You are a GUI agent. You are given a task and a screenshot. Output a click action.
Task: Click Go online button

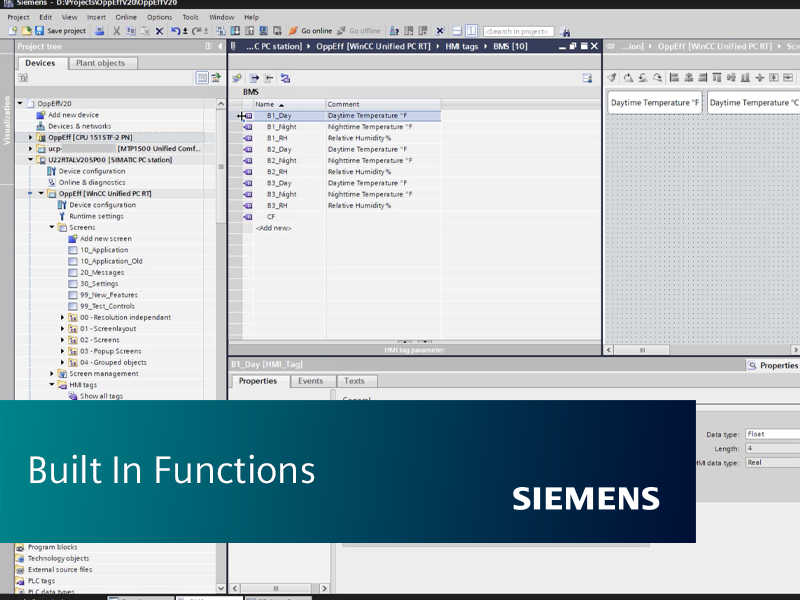(311, 31)
